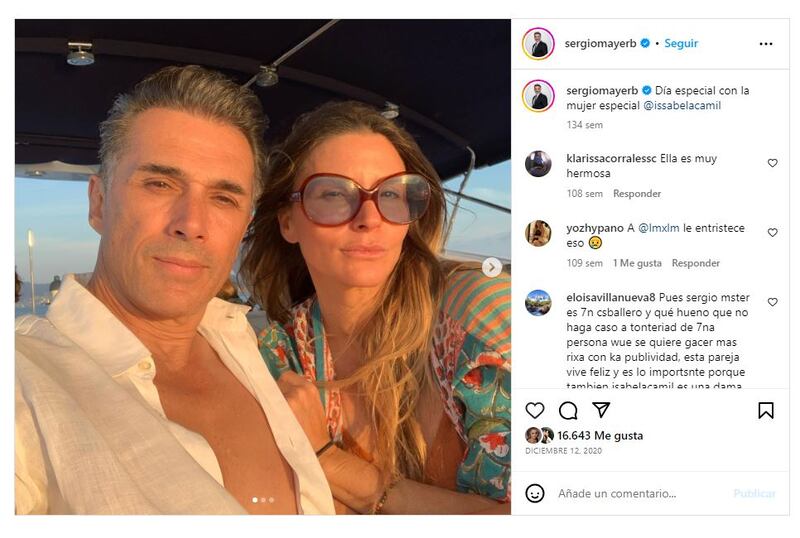Image resolution: width=800 pixels, height=538 pixels.
Task: Open klarissacorralessc's avatar
Action: click(x=538, y=164)
